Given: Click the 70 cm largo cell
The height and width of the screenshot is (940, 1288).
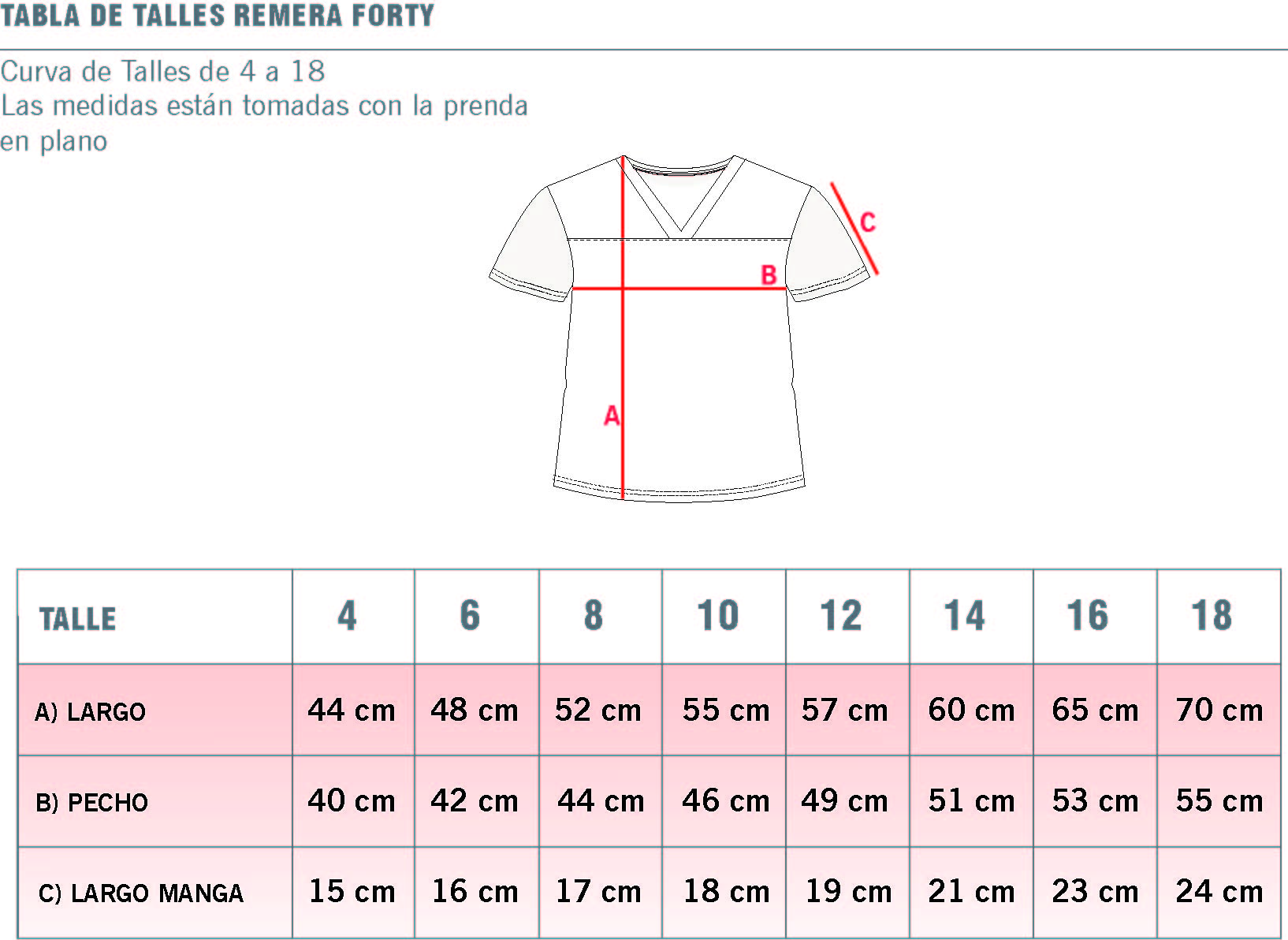Looking at the screenshot, I should tap(1219, 710).
